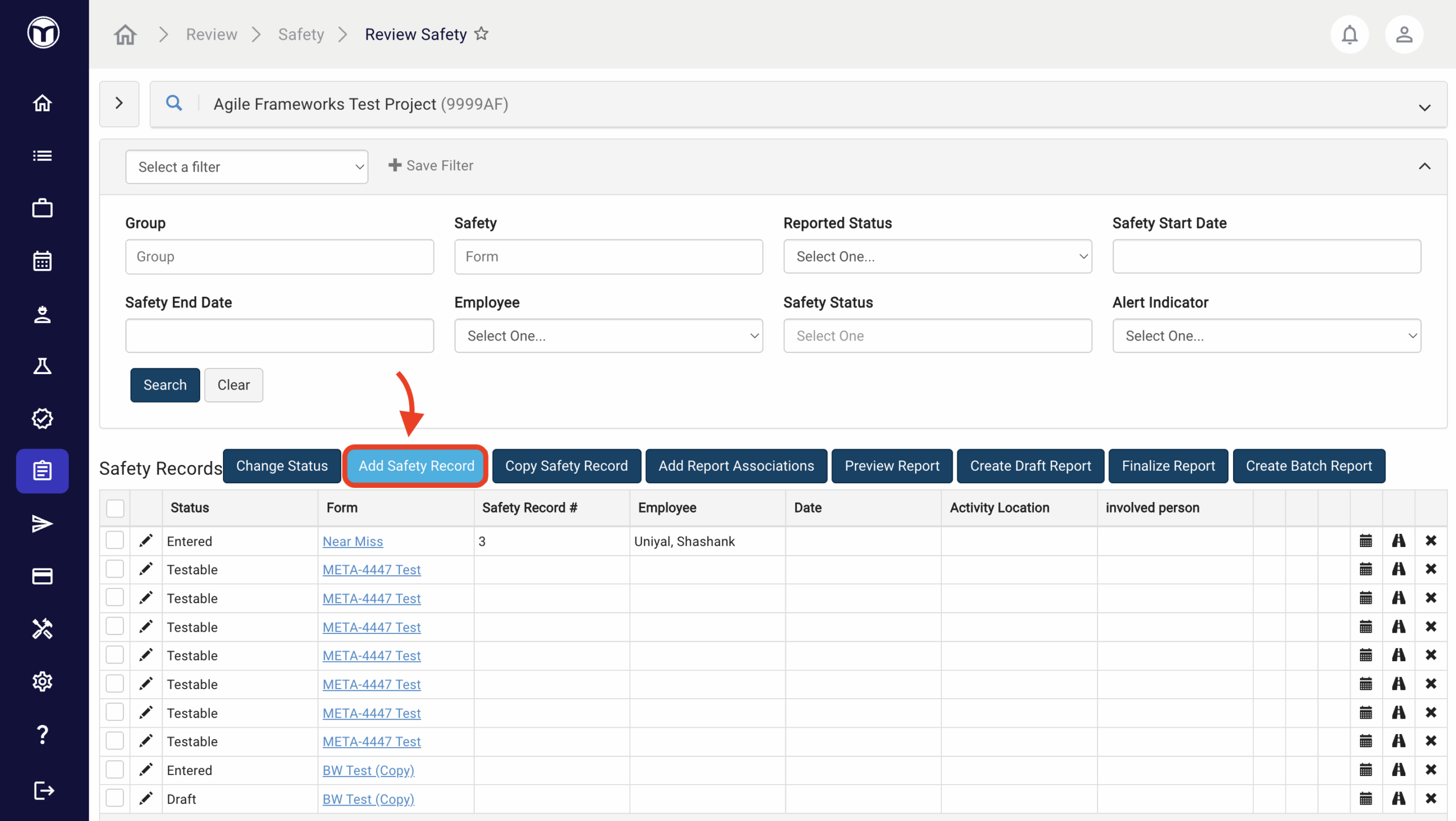Click the Safety Start Date input field

(1266, 256)
